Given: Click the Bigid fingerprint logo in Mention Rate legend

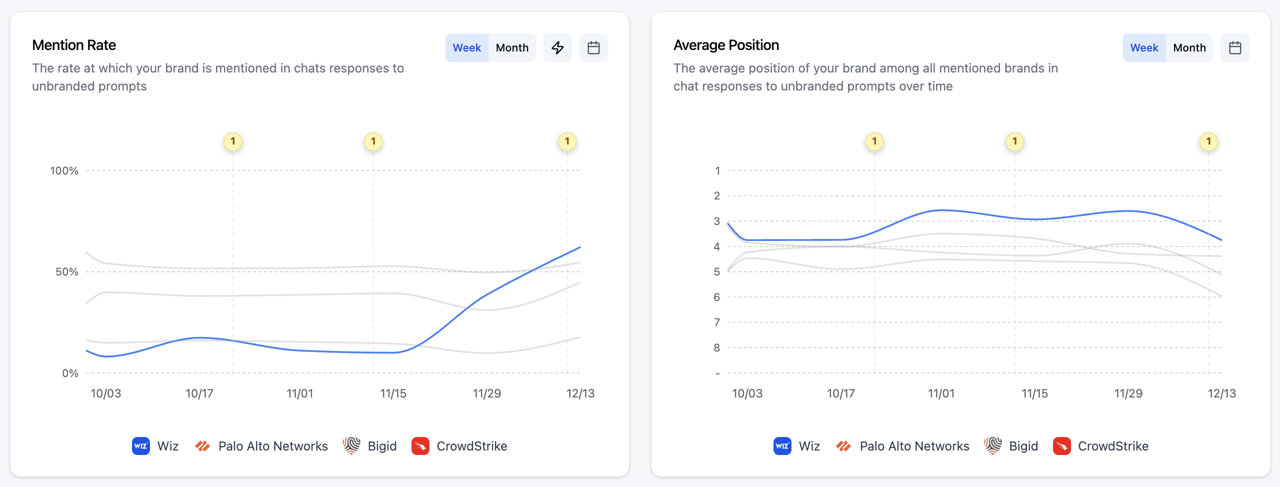Looking at the screenshot, I should 351,446.
